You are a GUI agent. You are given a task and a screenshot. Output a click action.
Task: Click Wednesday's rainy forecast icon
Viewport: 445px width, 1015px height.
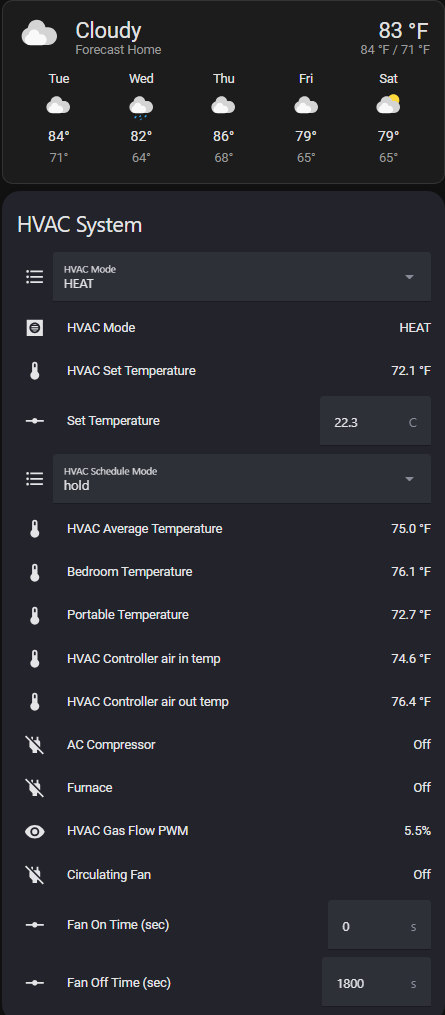click(x=141, y=107)
